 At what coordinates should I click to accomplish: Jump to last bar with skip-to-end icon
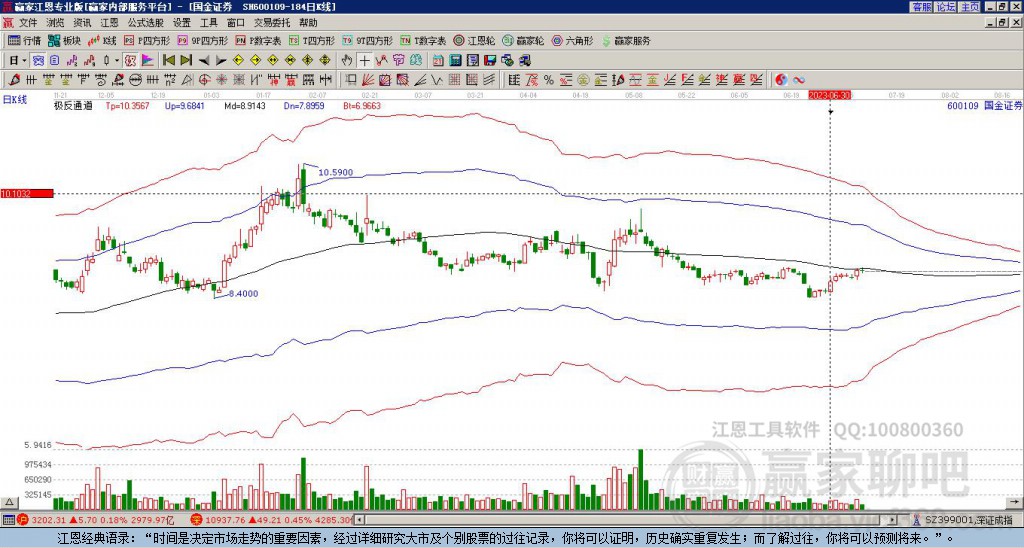[x=186, y=61]
